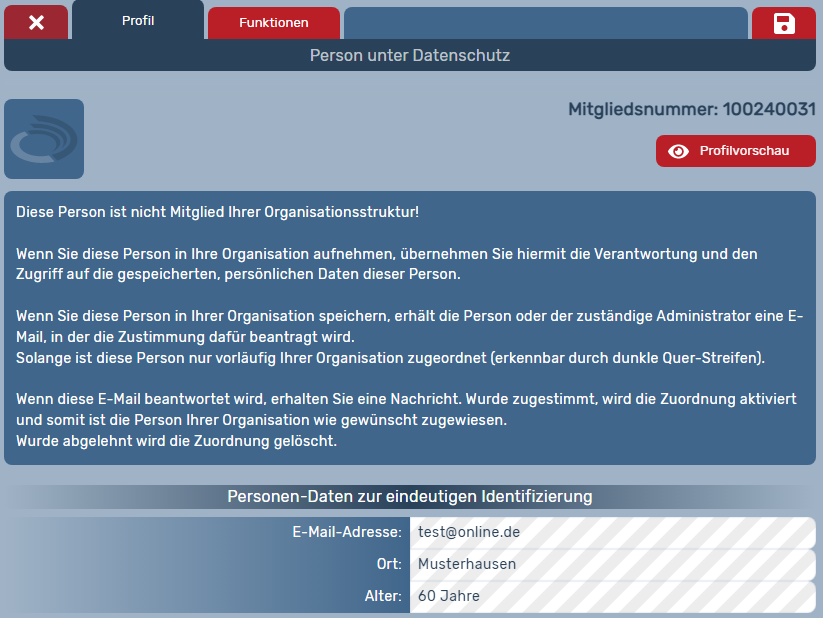Image resolution: width=823 pixels, height=618 pixels.
Task: Open the Funktionen tab
Action: click(274, 22)
